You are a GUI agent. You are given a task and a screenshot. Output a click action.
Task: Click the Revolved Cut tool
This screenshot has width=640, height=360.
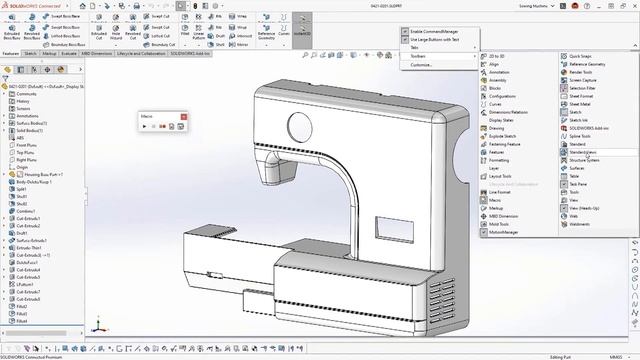tap(133, 32)
